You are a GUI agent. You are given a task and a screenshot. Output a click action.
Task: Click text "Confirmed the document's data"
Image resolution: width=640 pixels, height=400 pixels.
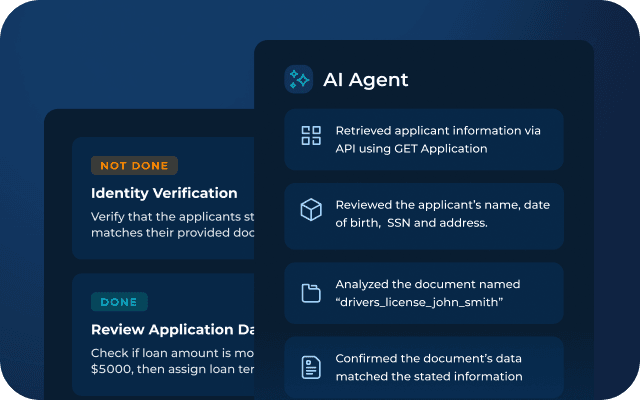coord(429,358)
